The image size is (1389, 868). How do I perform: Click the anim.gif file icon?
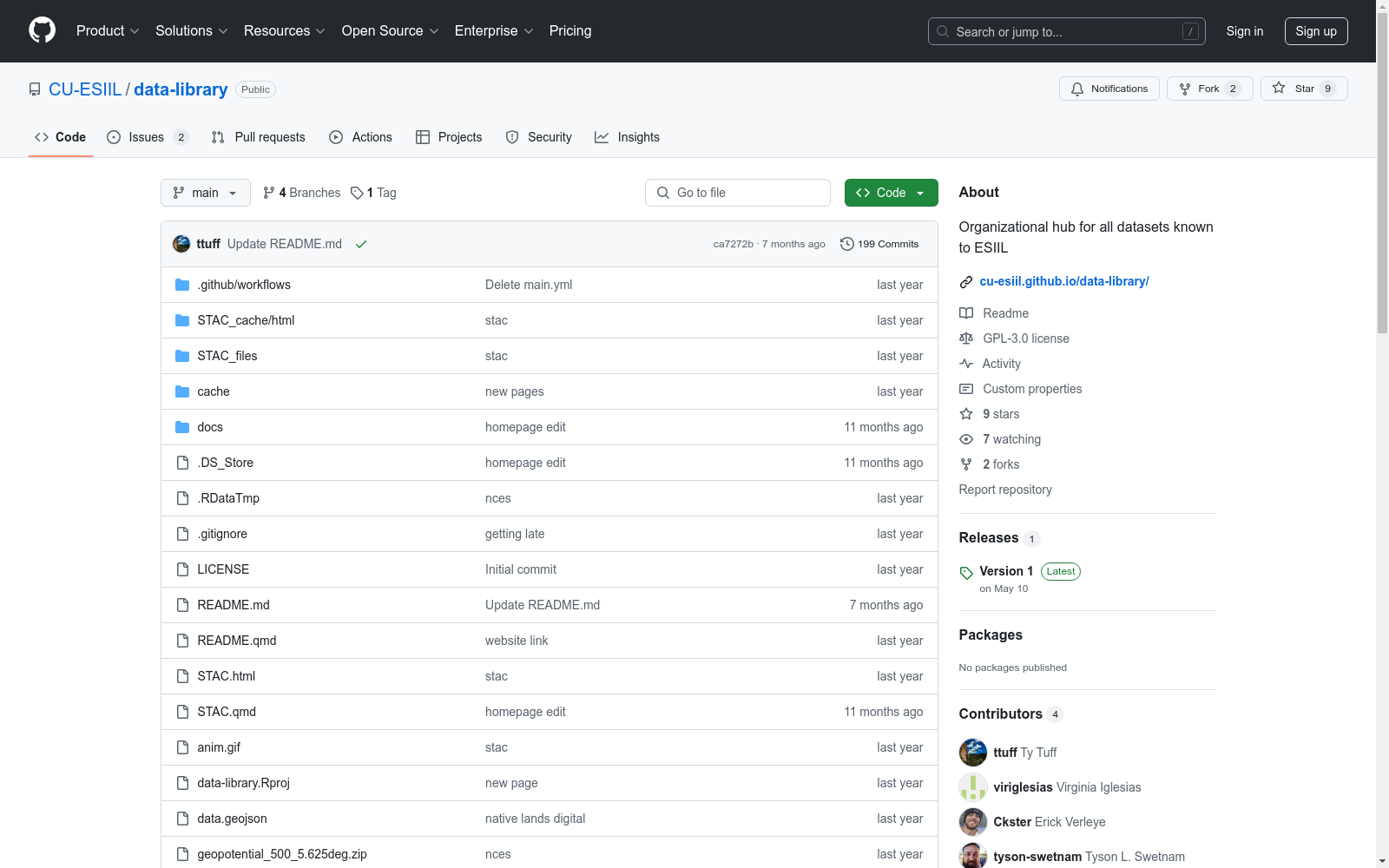click(x=182, y=747)
